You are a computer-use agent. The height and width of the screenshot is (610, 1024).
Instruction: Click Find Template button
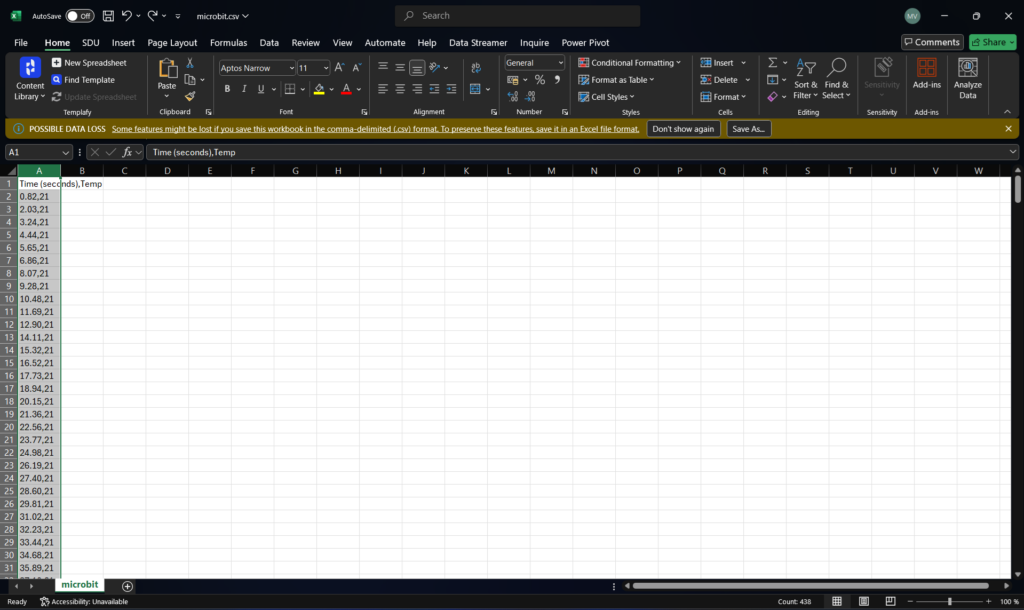point(83,80)
